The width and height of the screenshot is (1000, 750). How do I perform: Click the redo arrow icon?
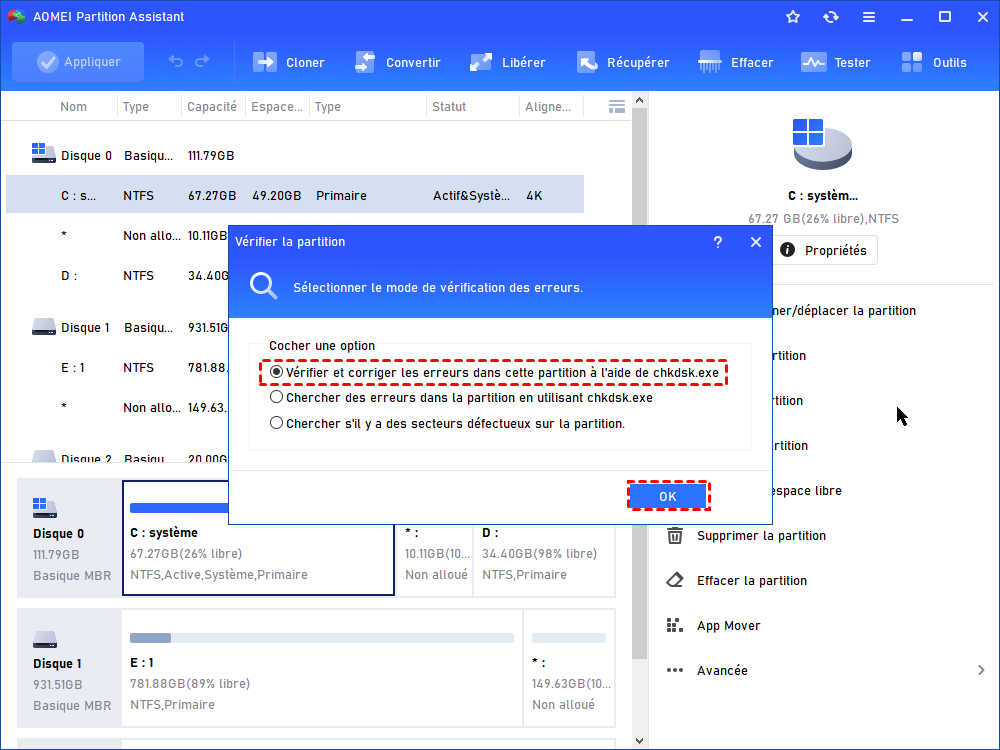pos(202,61)
